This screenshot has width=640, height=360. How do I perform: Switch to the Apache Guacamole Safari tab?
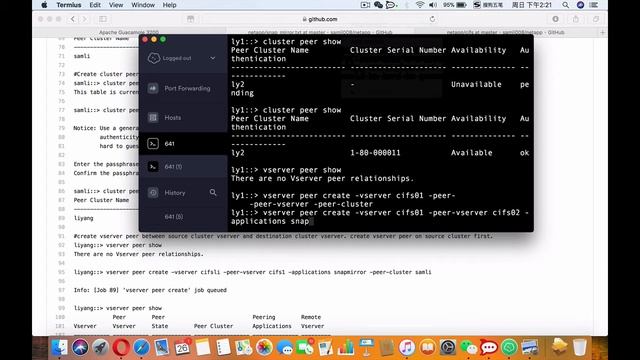tap(129, 32)
